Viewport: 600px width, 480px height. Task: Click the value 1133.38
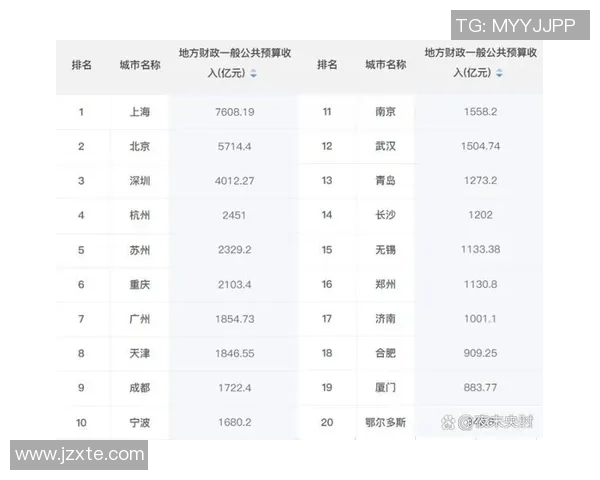tap(481, 250)
